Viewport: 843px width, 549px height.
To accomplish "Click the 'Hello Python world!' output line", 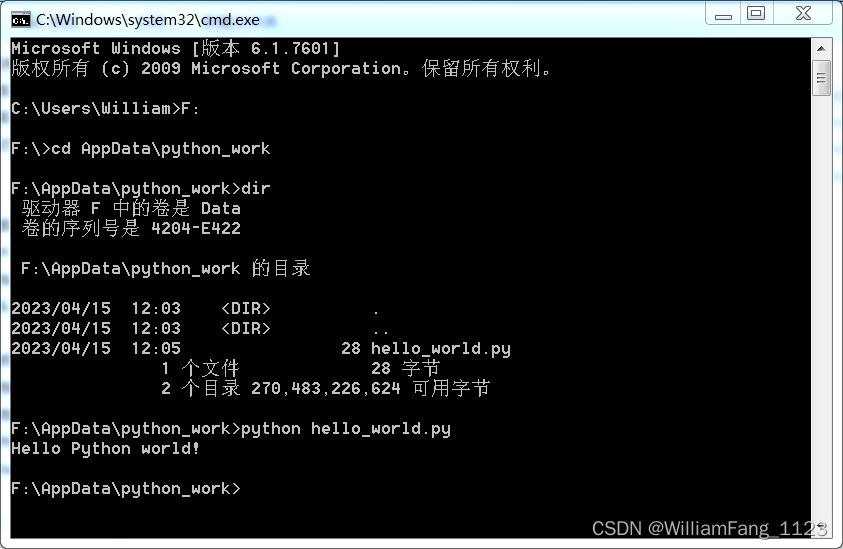I will pyautogui.click(x=105, y=448).
